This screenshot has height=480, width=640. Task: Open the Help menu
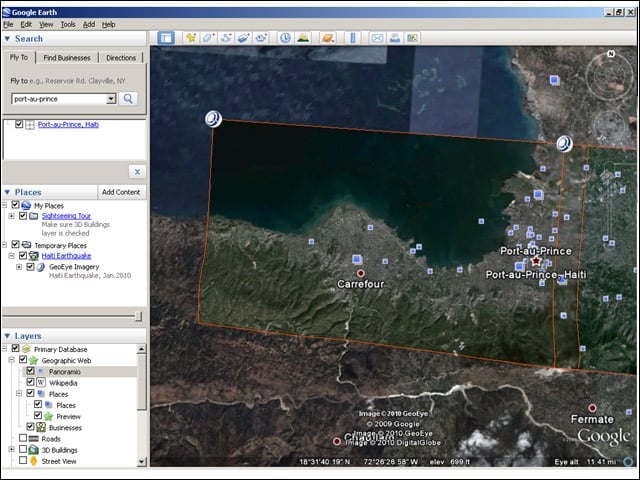point(108,24)
